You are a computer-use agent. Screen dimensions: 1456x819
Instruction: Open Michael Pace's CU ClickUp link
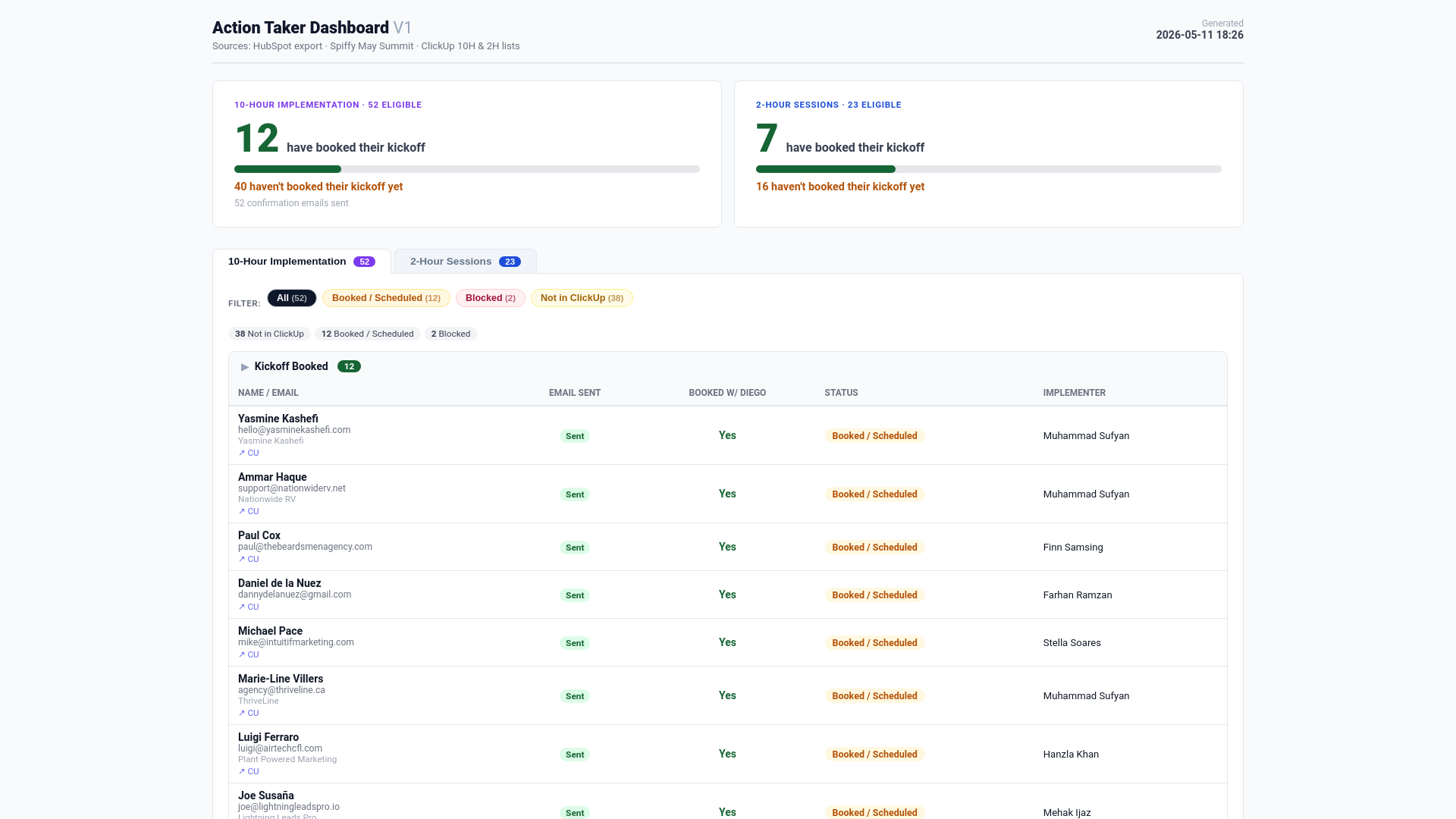click(249, 654)
